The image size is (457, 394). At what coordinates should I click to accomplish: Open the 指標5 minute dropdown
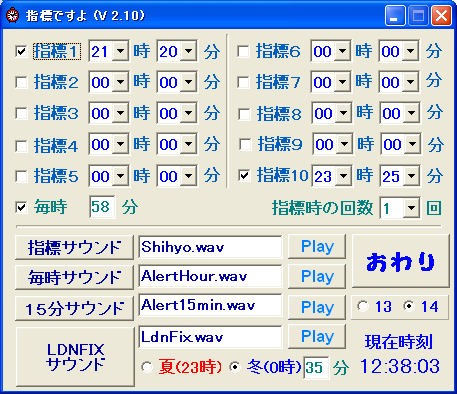click(189, 176)
